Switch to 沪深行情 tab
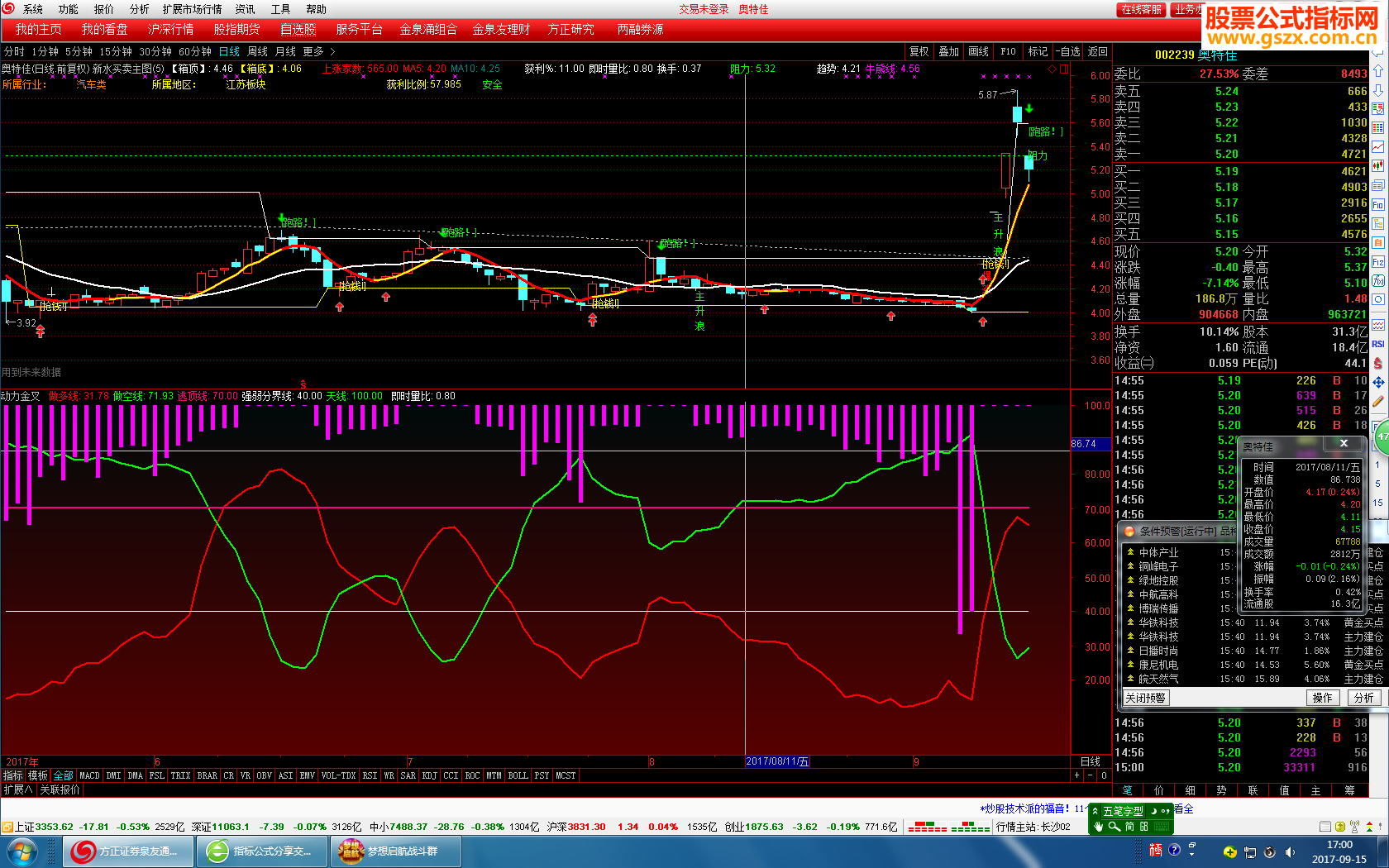 (x=170, y=29)
